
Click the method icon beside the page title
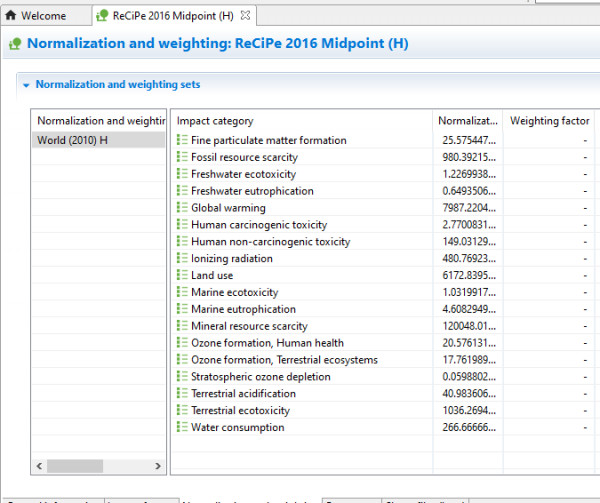pyautogui.click(x=15, y=44)
